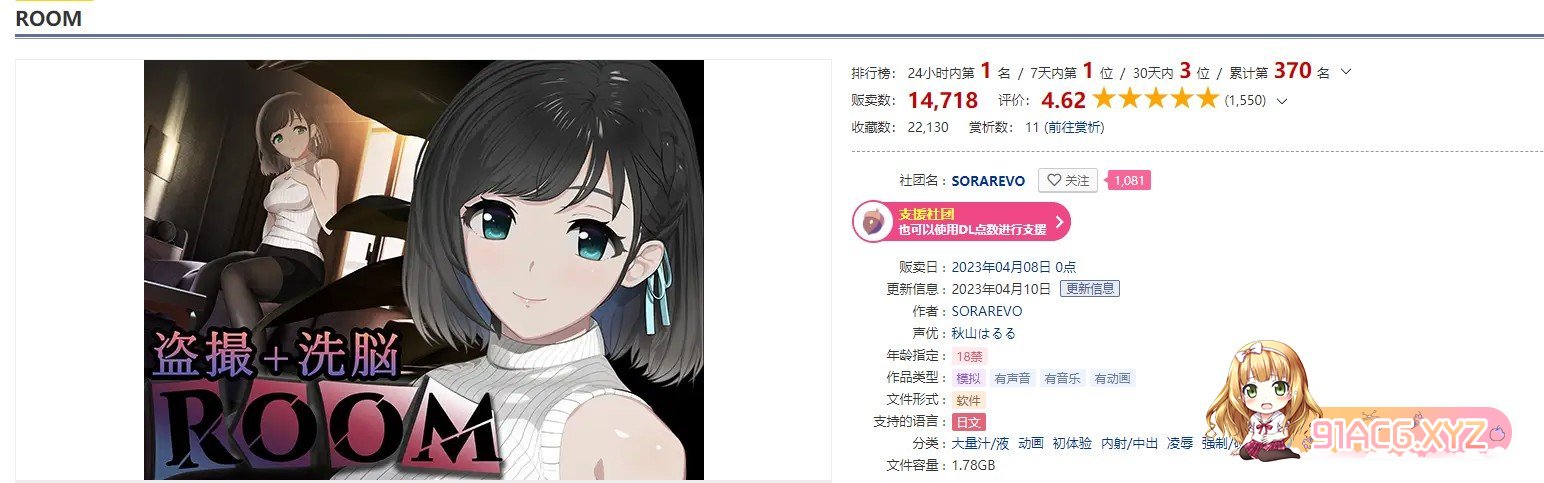
Task: Select the 有音乐 tag
Action: click(1062, 378)
